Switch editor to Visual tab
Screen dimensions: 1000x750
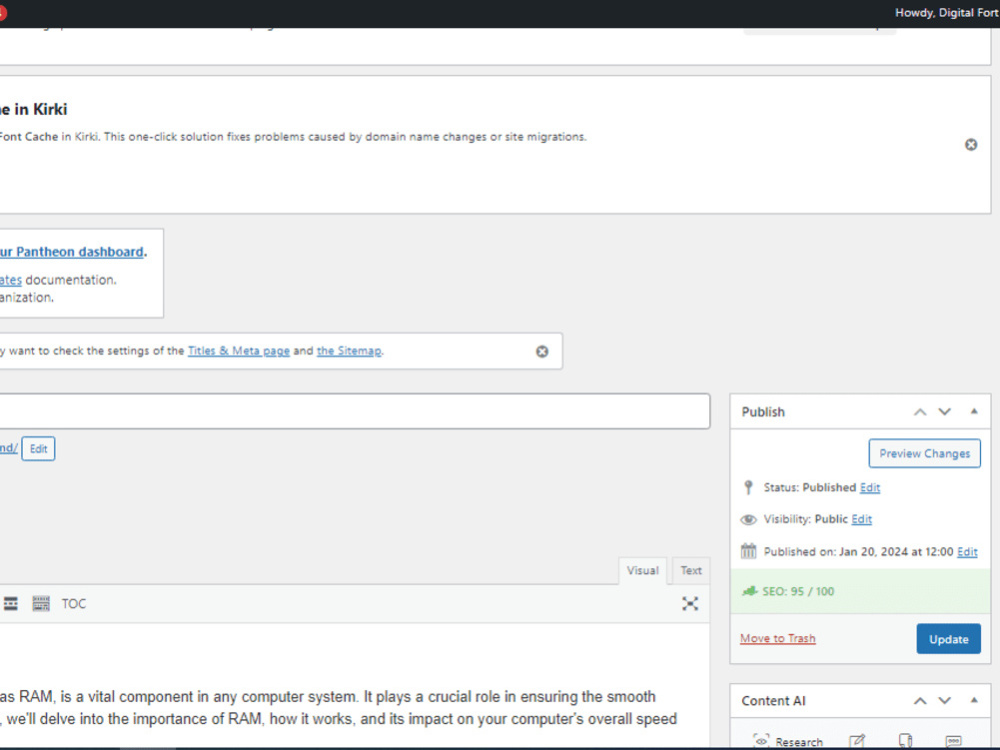point(642,571)
